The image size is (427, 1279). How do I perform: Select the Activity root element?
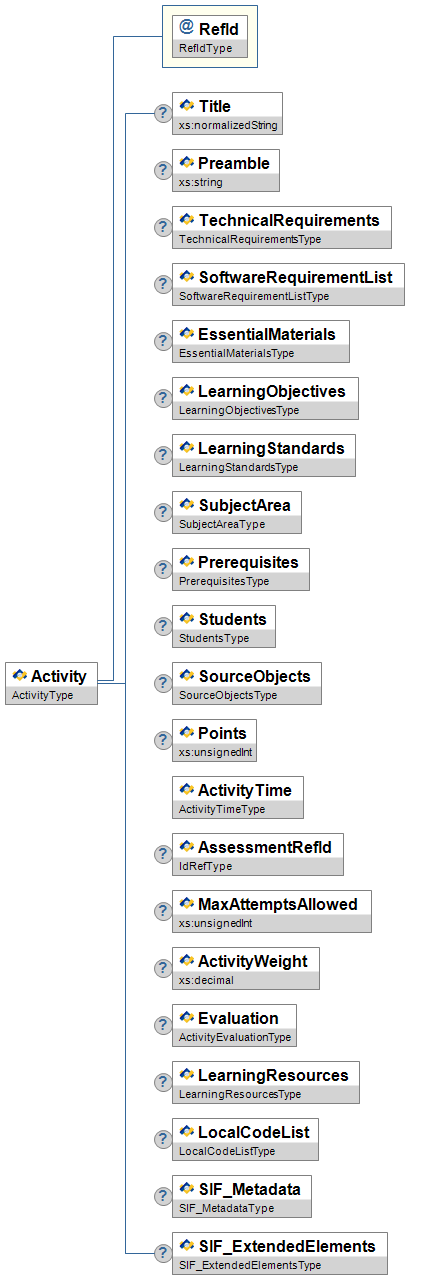tap(52, 683)
